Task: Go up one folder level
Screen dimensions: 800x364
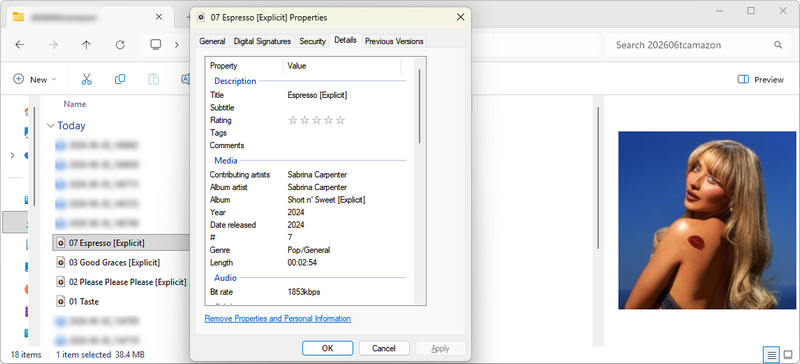Action: (86, 45)
